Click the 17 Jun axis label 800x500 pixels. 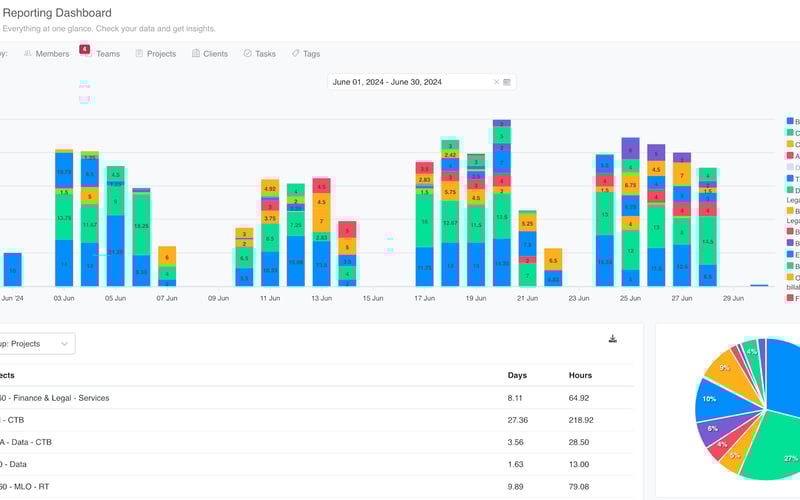pyautogui.click(x=424, y=298)
